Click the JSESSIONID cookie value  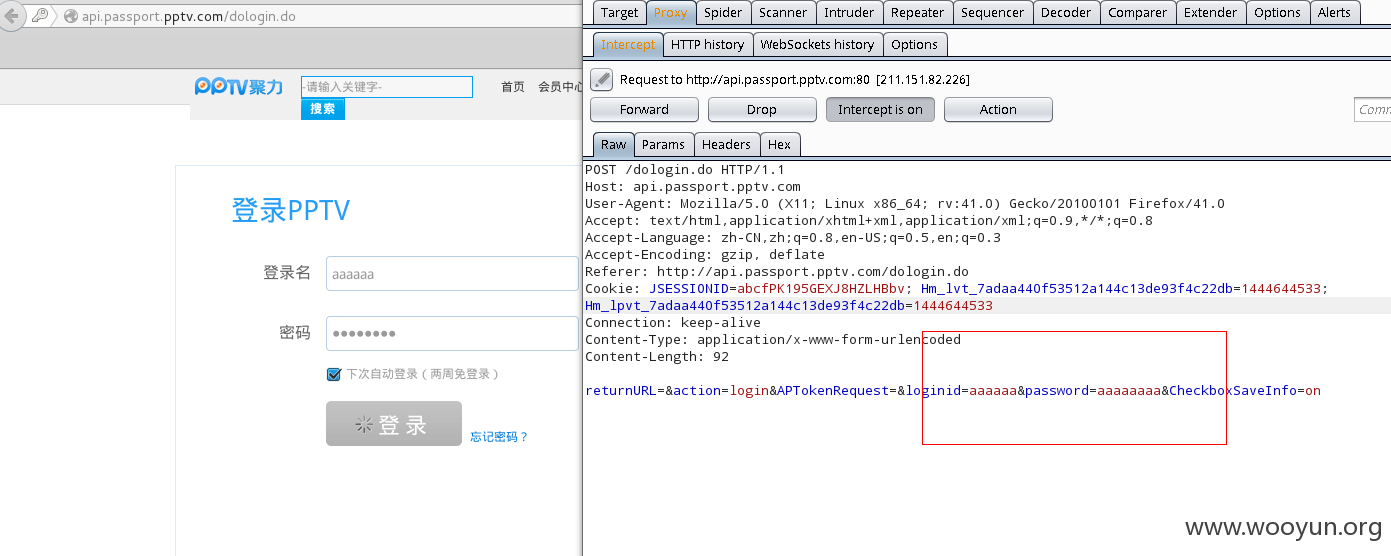(821, 289)
